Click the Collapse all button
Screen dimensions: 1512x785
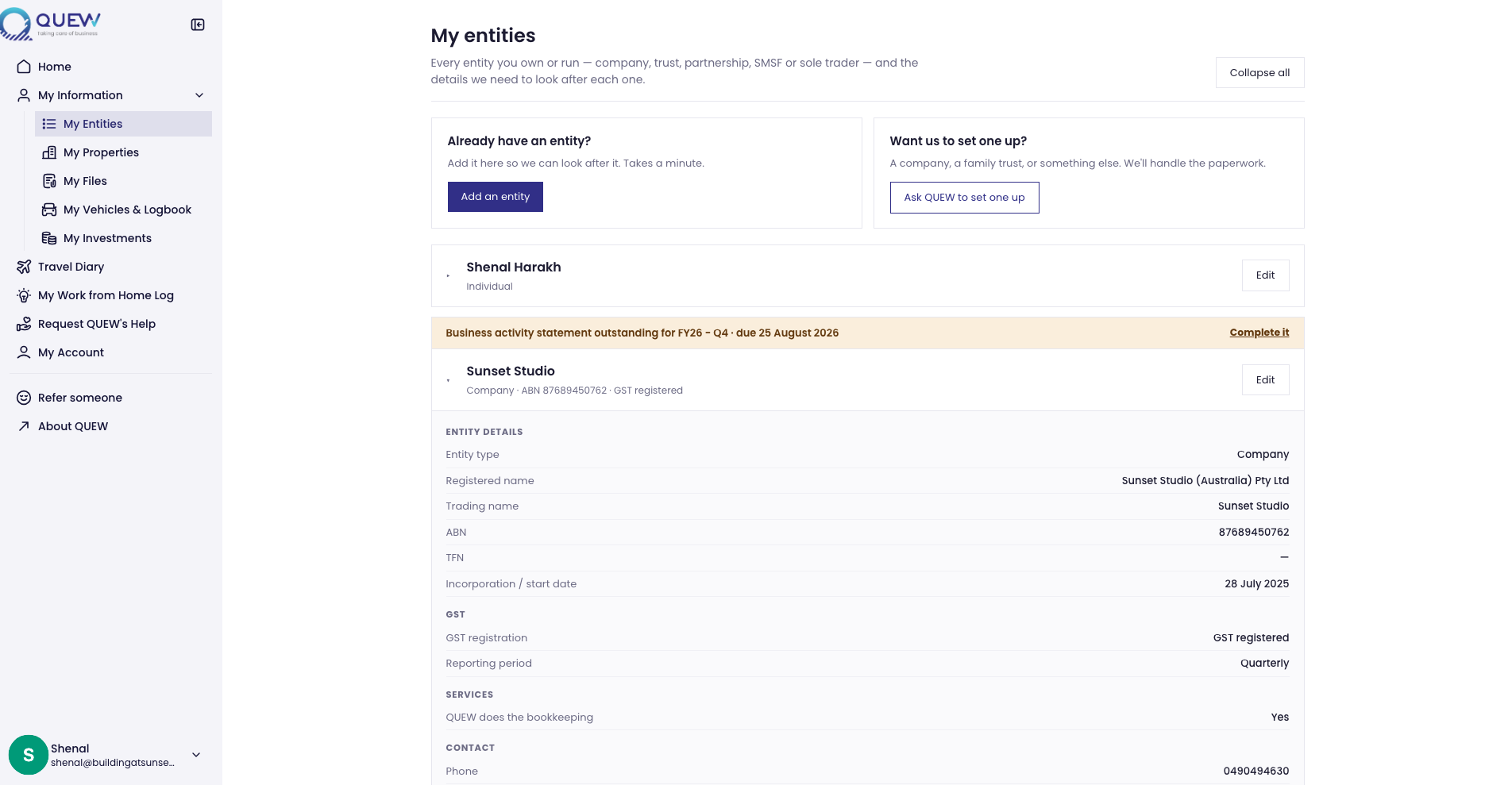pos(1259,73)
